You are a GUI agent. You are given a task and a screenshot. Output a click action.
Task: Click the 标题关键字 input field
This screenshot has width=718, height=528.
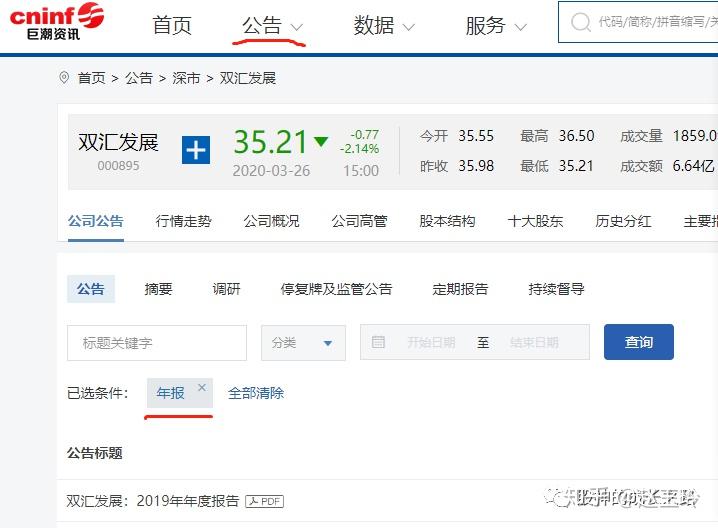click(x=157, y=343)
